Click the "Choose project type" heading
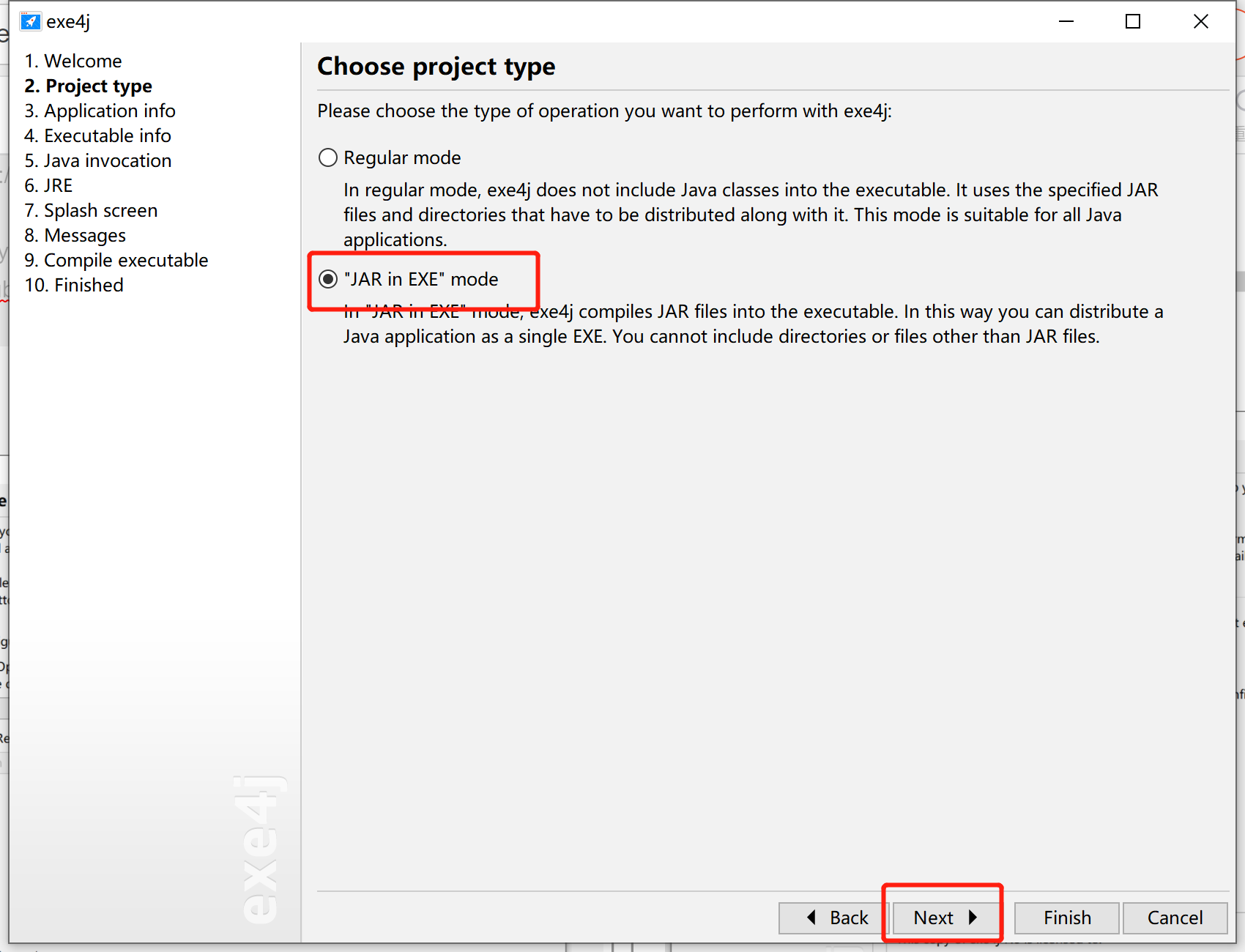The width and height of the screenshot is (1245, 952). coord(436,67)
